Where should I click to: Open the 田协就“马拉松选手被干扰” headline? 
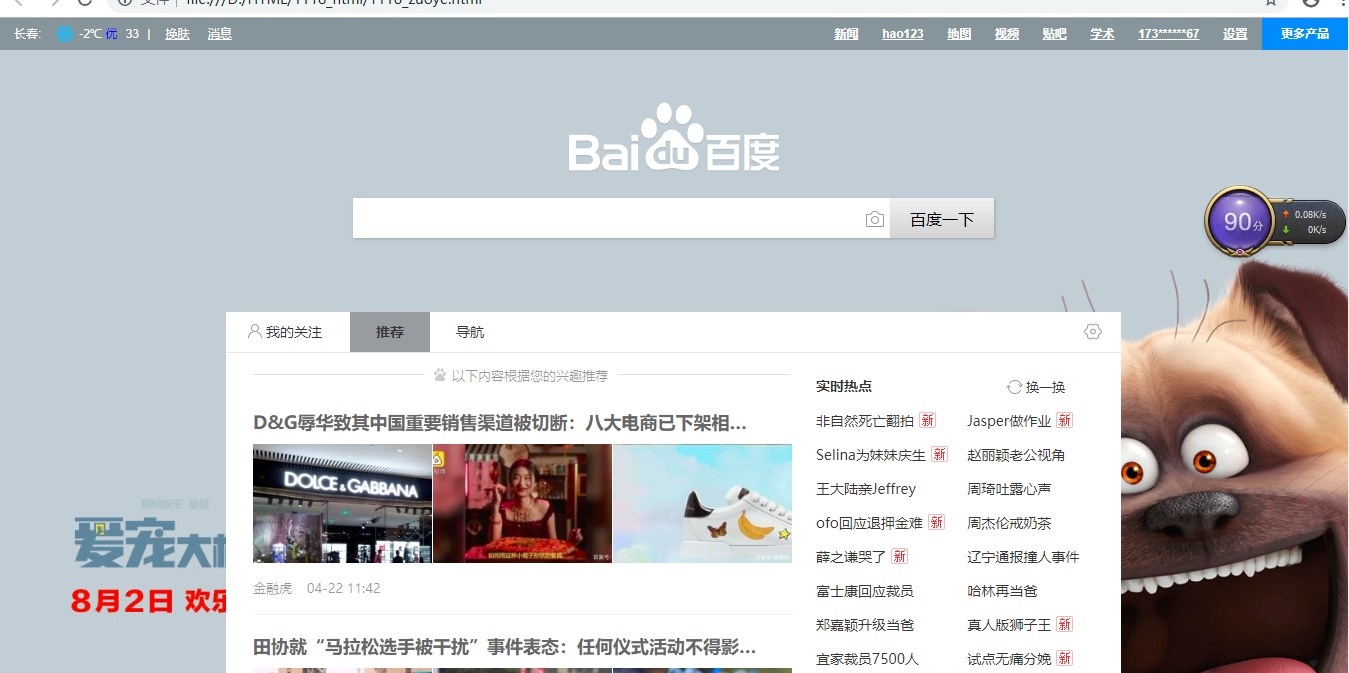505,648
